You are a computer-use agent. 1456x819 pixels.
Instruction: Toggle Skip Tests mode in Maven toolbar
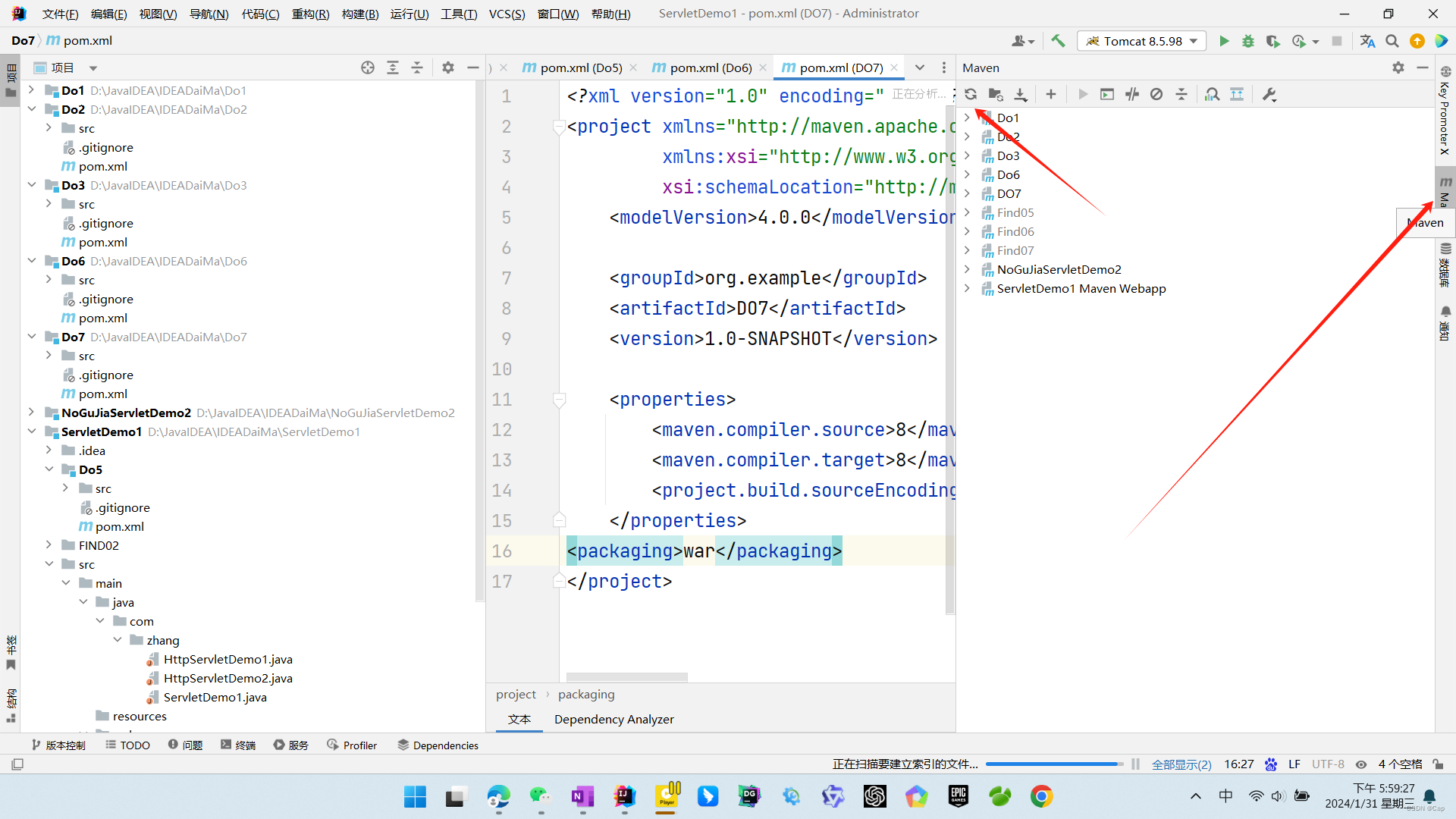click(1156, 95)
